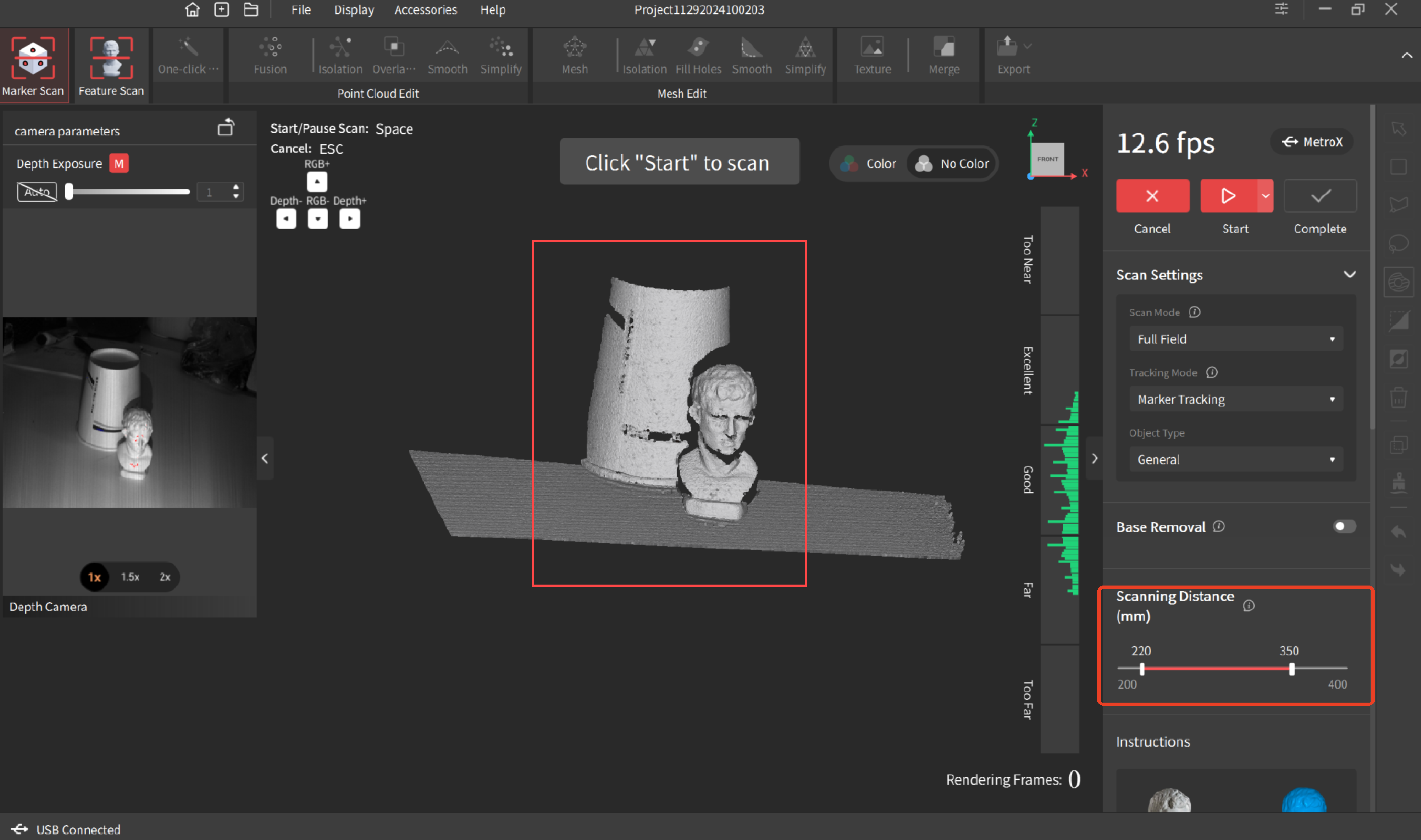
Task: Click the Export icon
Action: tap(1007, 47)
